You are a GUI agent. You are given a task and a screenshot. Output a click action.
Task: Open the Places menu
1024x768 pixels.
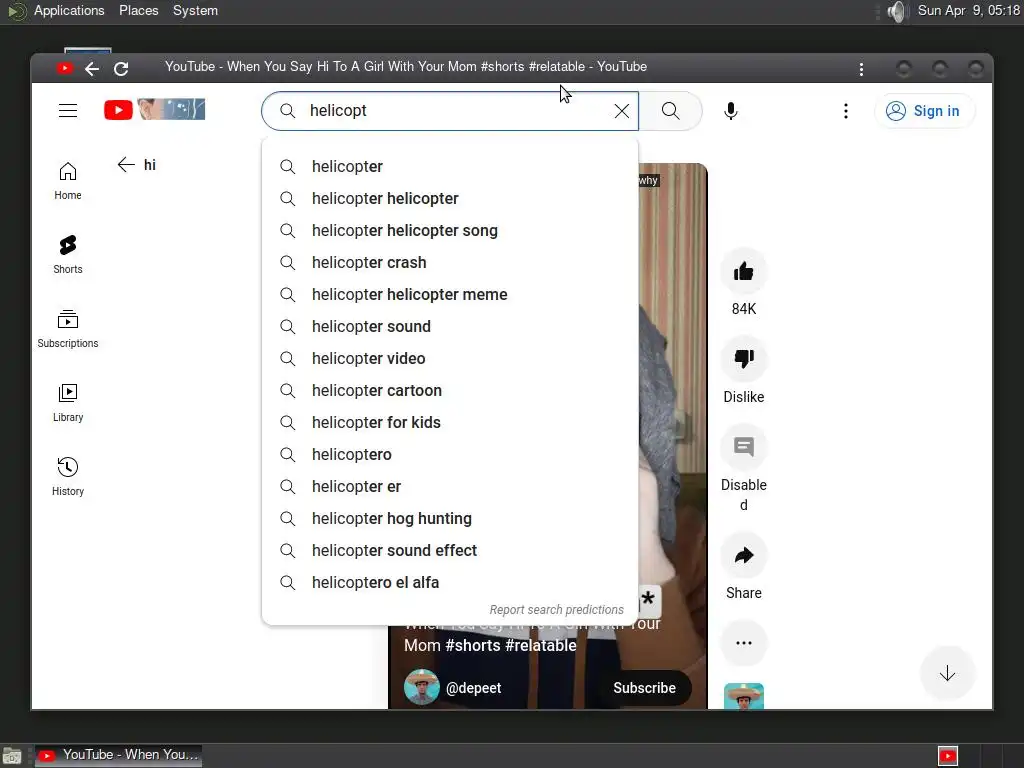click(x=138, y=10)
